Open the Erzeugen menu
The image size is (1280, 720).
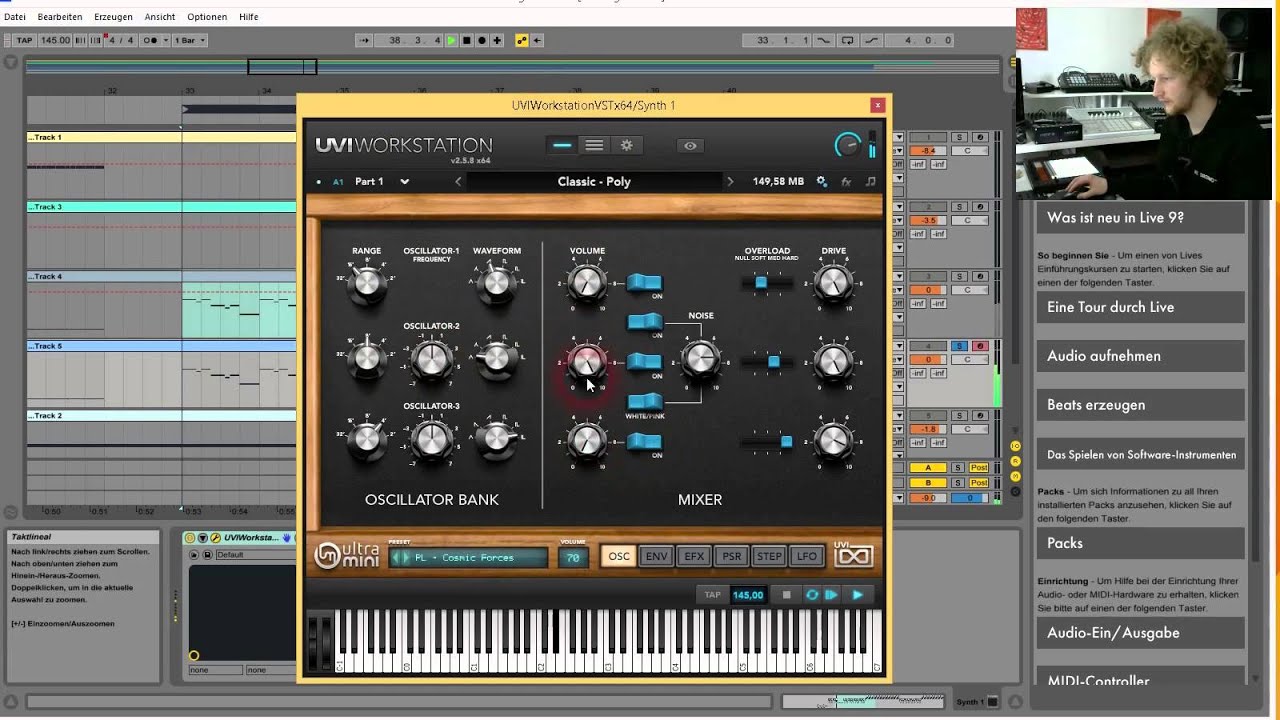point(113,17)
